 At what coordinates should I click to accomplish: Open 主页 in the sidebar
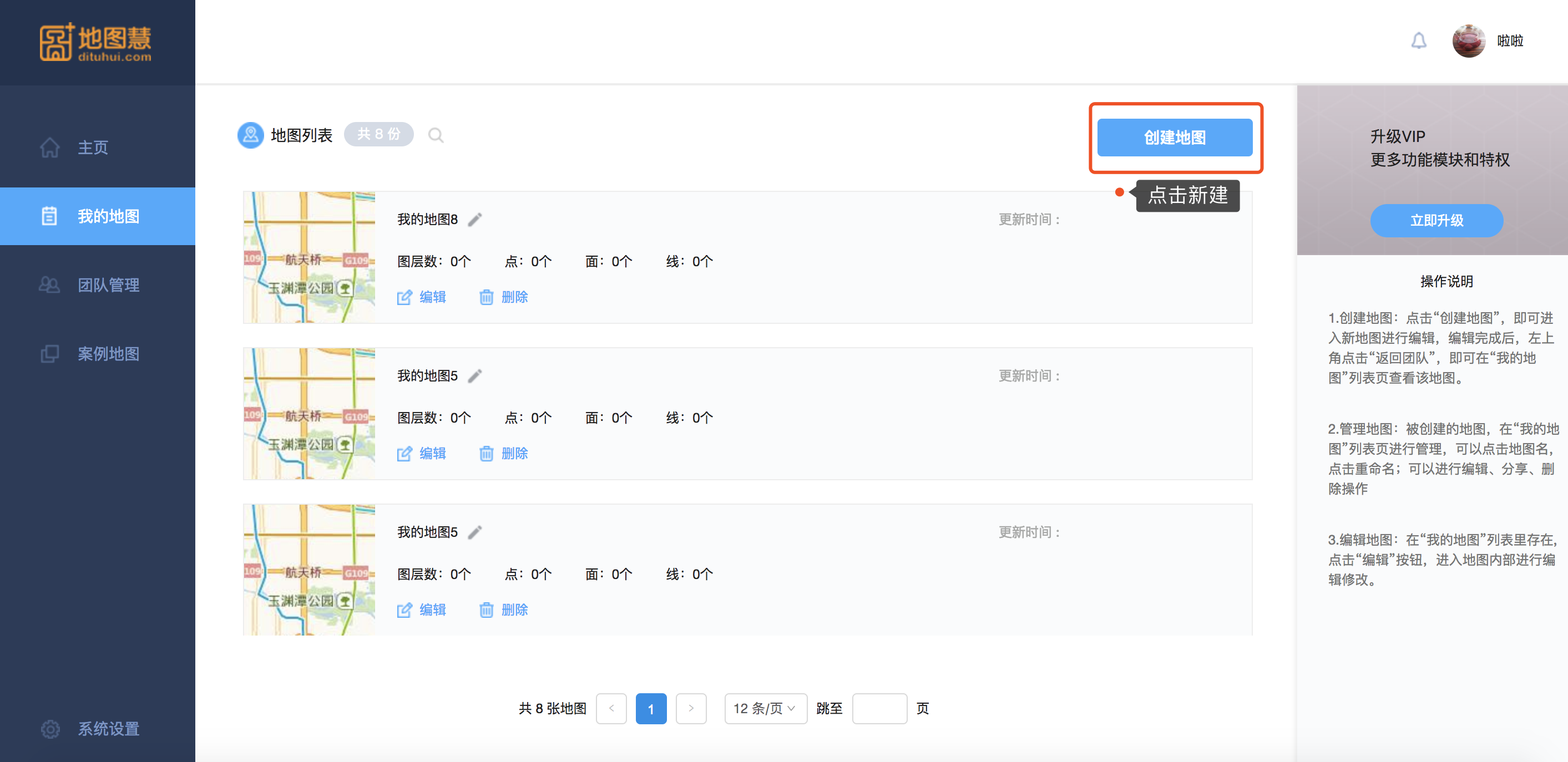pos(93,148)
